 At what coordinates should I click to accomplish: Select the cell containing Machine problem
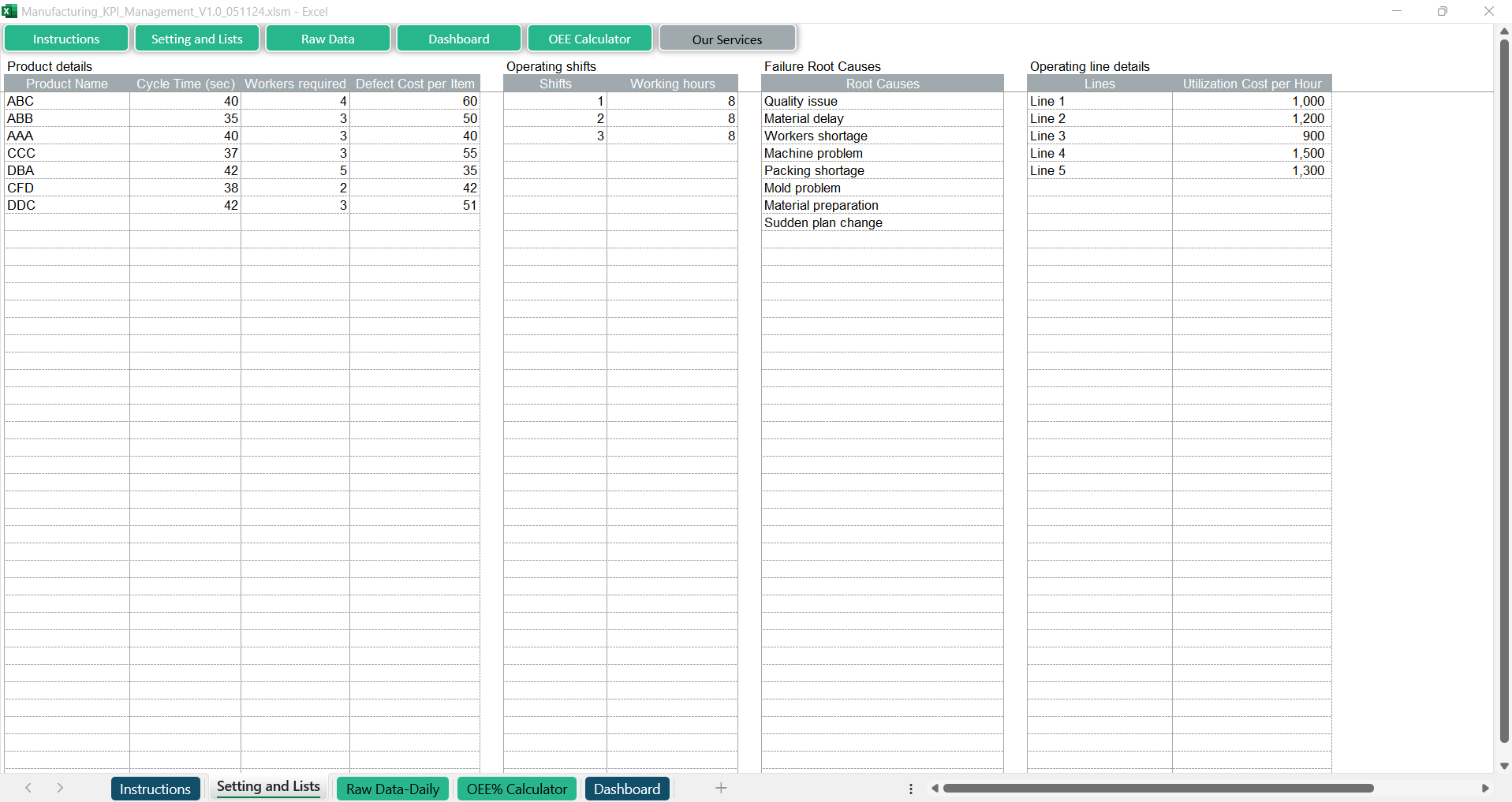[x=882, y=153]
